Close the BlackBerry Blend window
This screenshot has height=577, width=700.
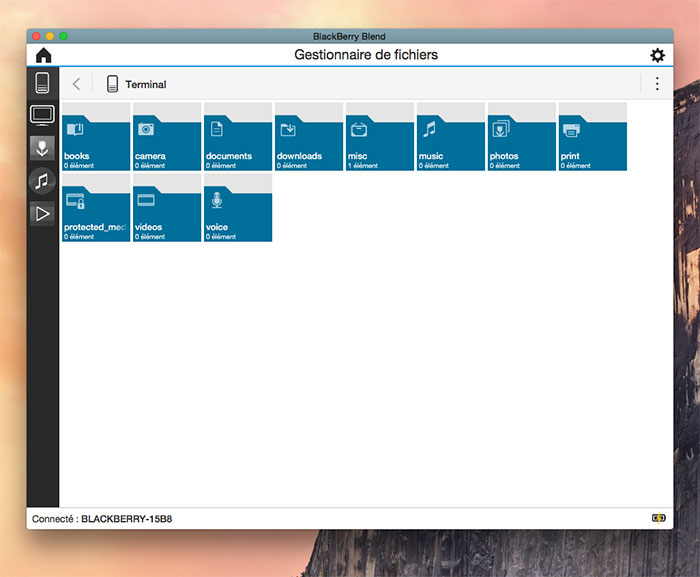pos(37,36)
